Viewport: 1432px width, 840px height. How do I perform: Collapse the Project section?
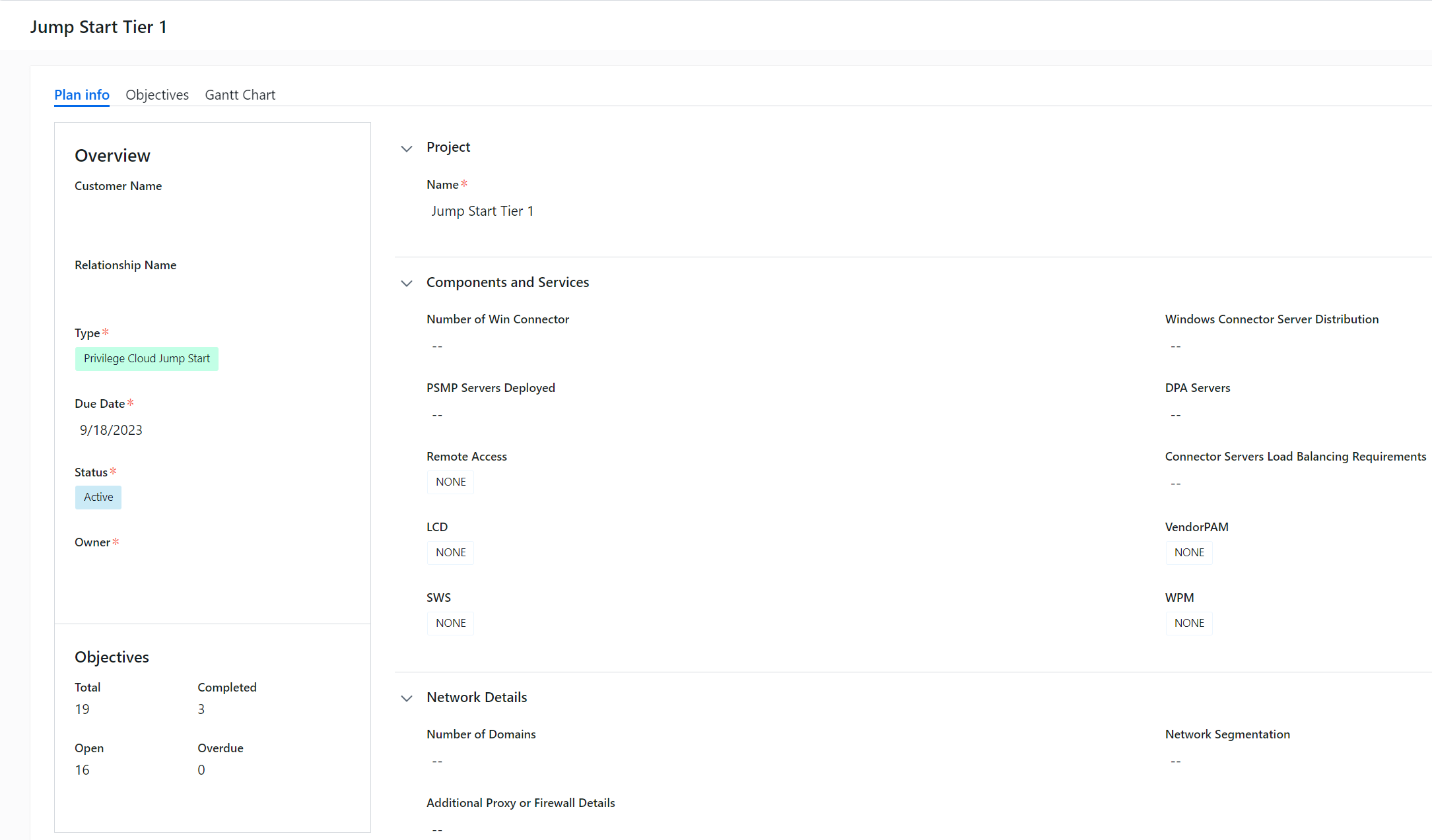[406, 148]
